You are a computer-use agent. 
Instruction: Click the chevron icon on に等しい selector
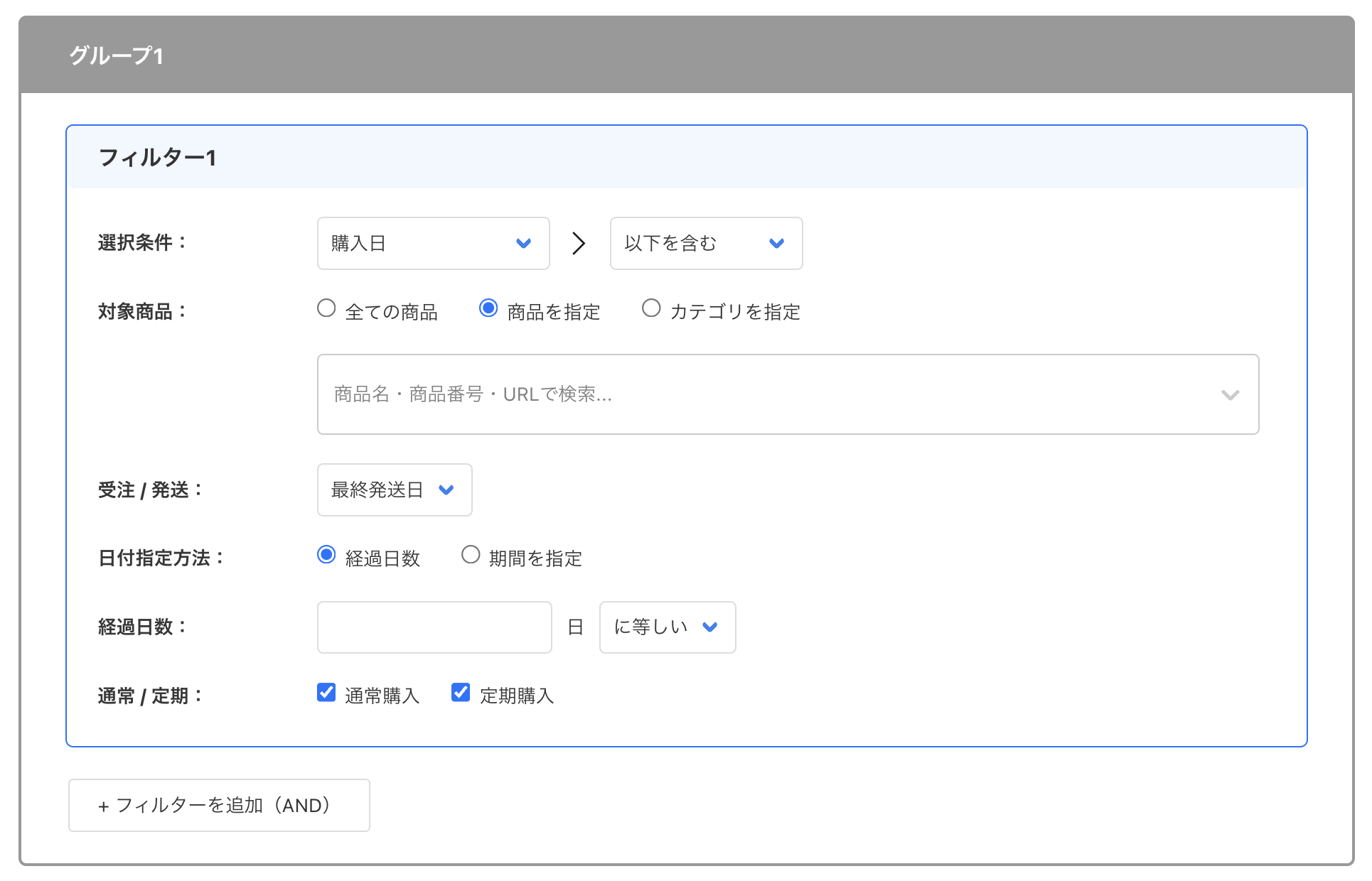pyautogui.click(x=709, y=627)
